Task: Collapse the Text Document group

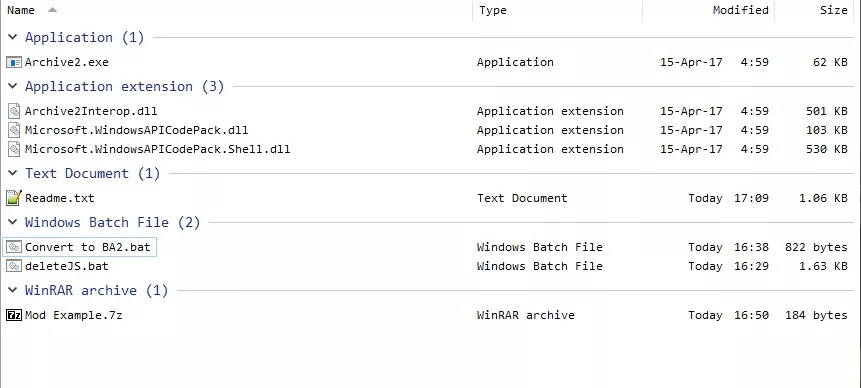Action: [x=12, y=173]
